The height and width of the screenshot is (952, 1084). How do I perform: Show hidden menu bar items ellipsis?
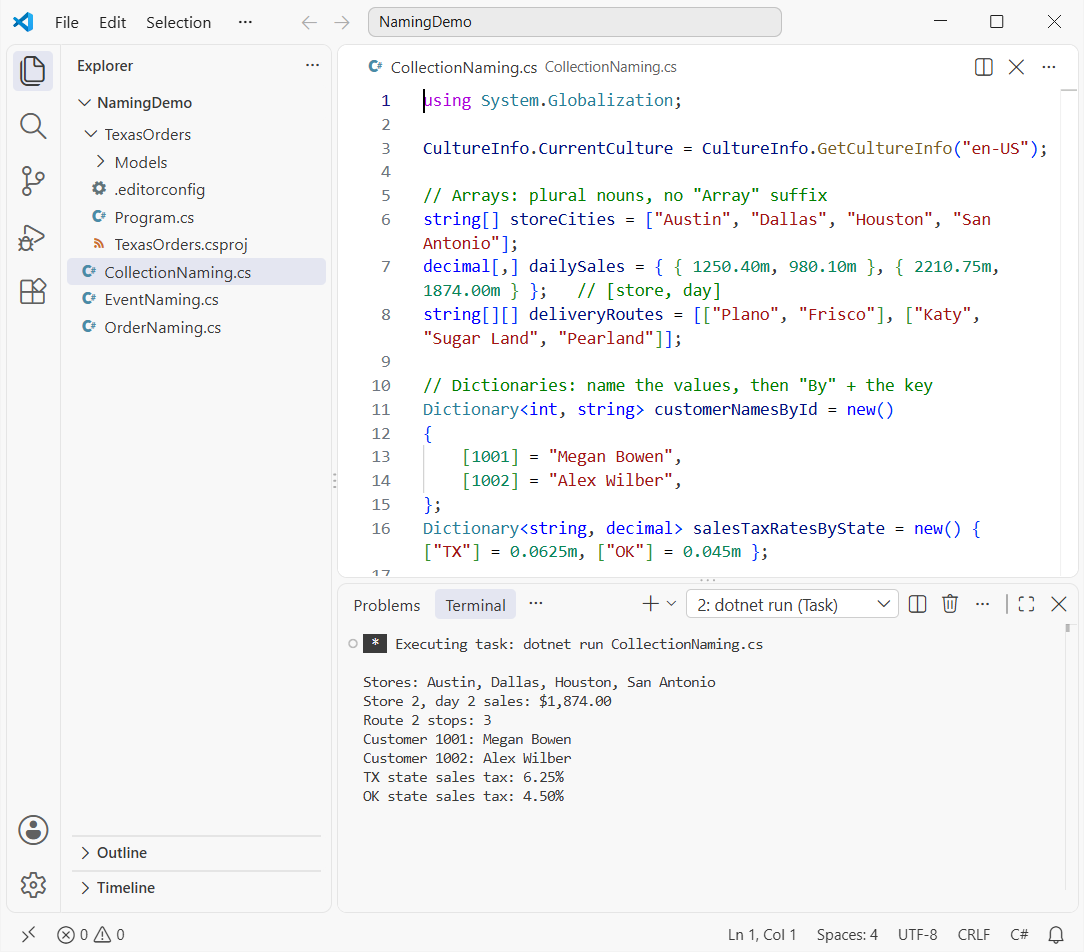(245, 22)
